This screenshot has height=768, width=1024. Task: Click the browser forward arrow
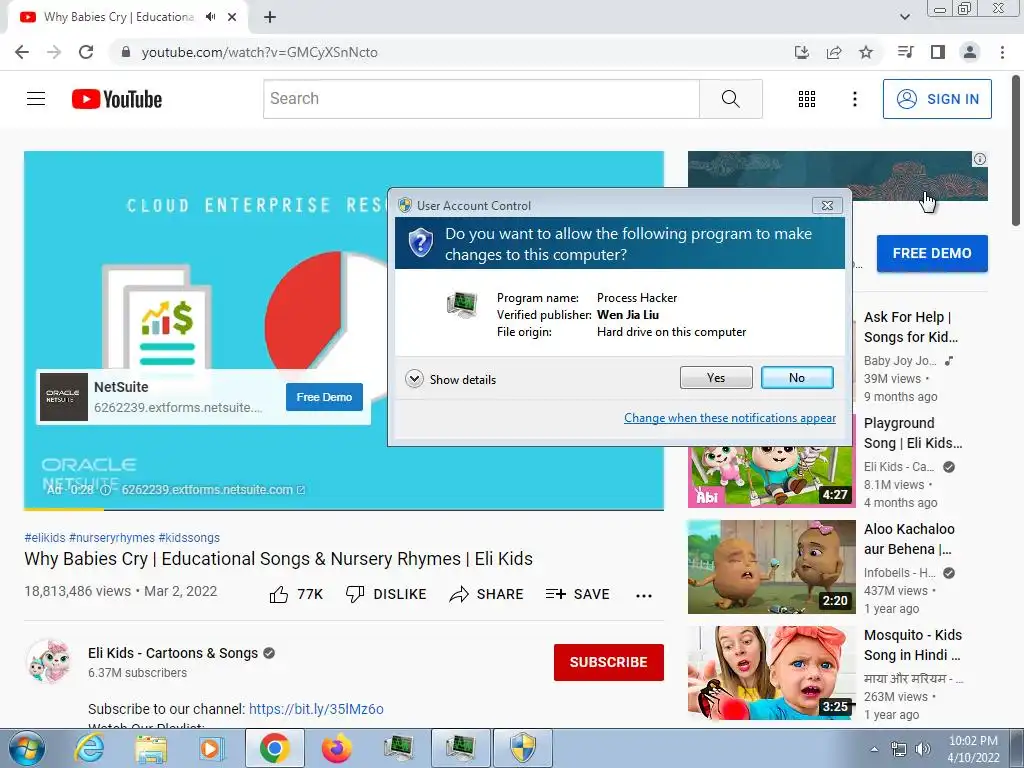coord(54,52)
